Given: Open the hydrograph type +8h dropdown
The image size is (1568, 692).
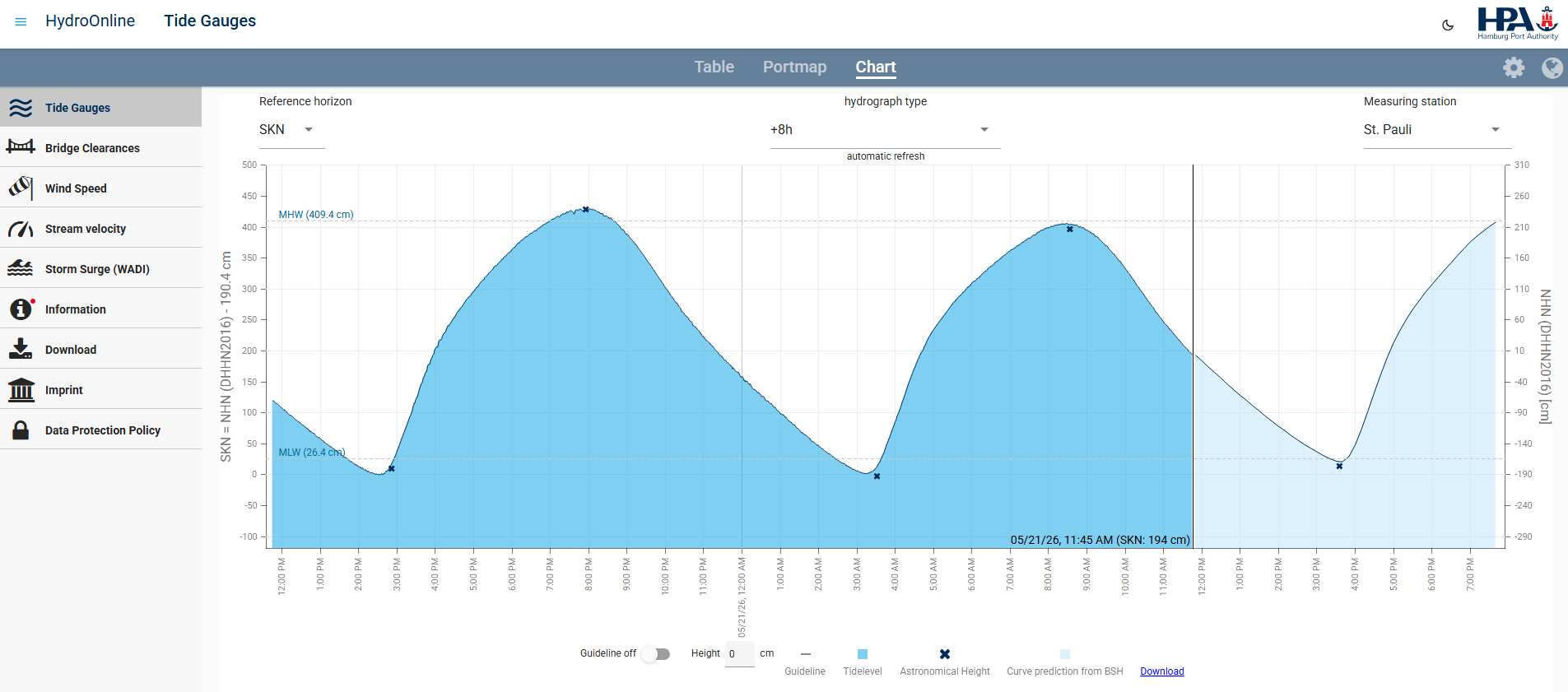Looking at the screenshot, I should tap(885, 130).
